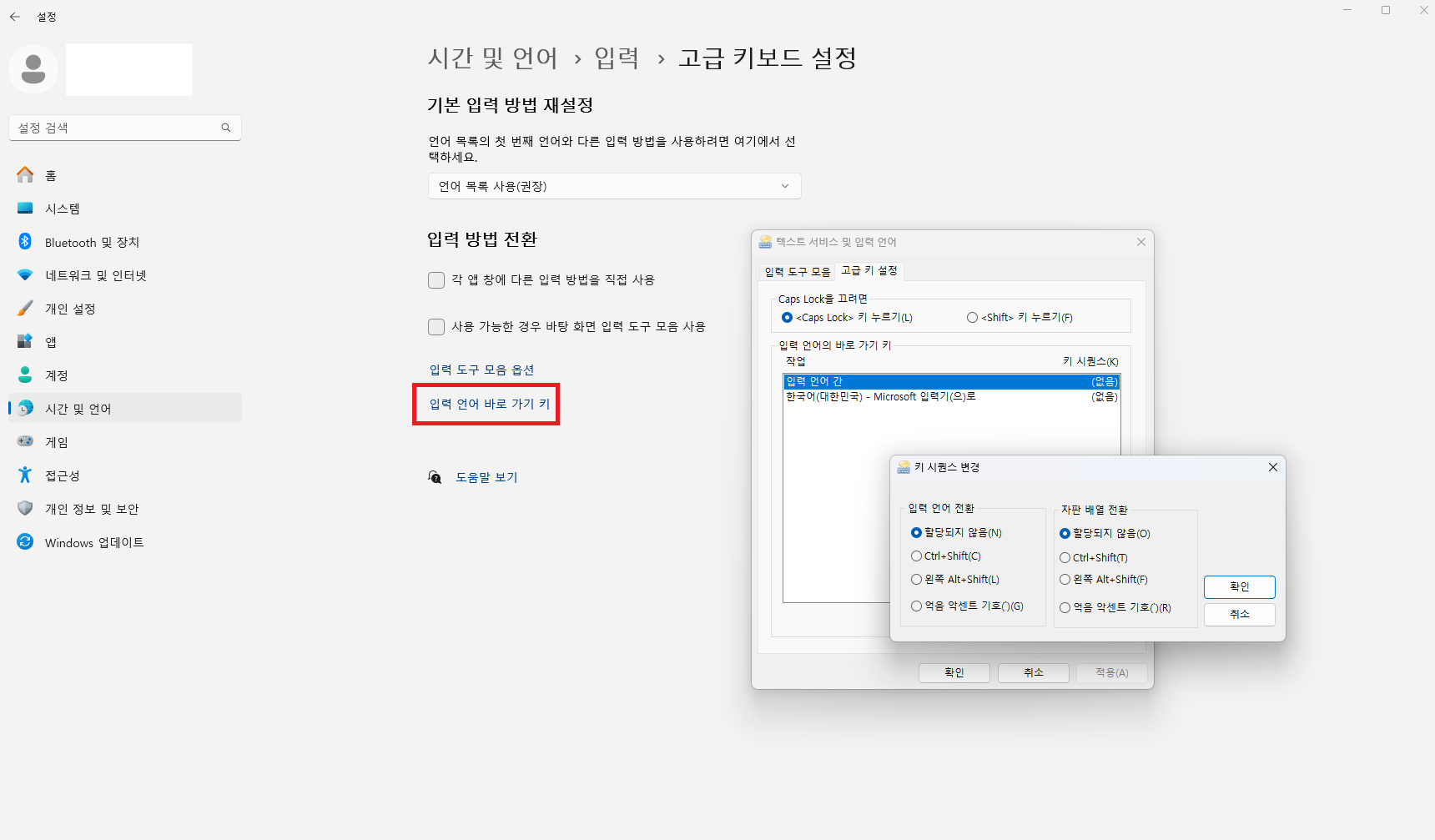Click the 개인 정보 및 보안 shield icon
This screenshot has width=1435, height=840.
(x=25, y=509)
